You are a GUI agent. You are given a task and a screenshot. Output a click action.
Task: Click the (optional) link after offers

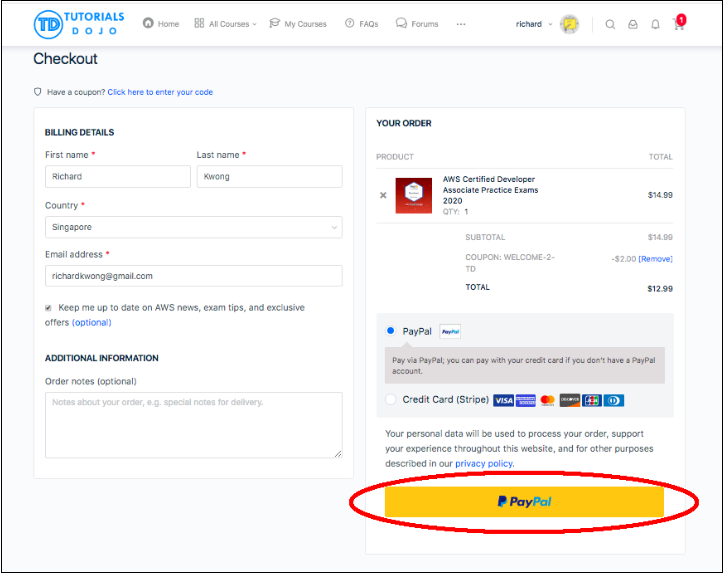tap(91, 322)
